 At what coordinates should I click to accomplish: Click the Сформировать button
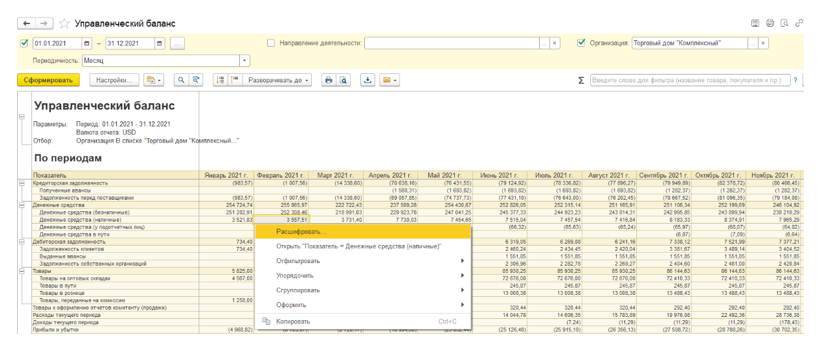point(48,80)
